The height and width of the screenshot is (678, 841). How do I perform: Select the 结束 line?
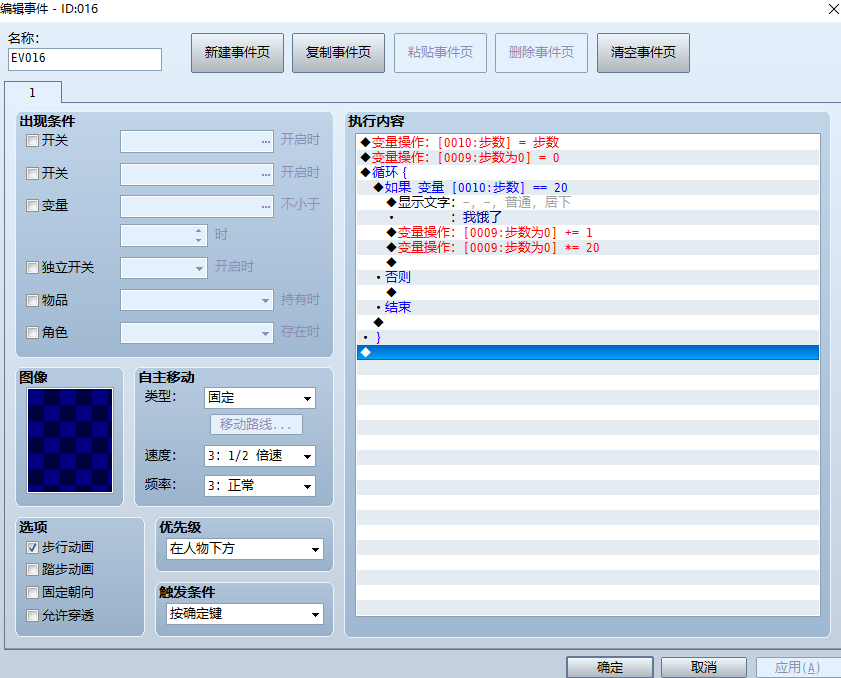588,307
